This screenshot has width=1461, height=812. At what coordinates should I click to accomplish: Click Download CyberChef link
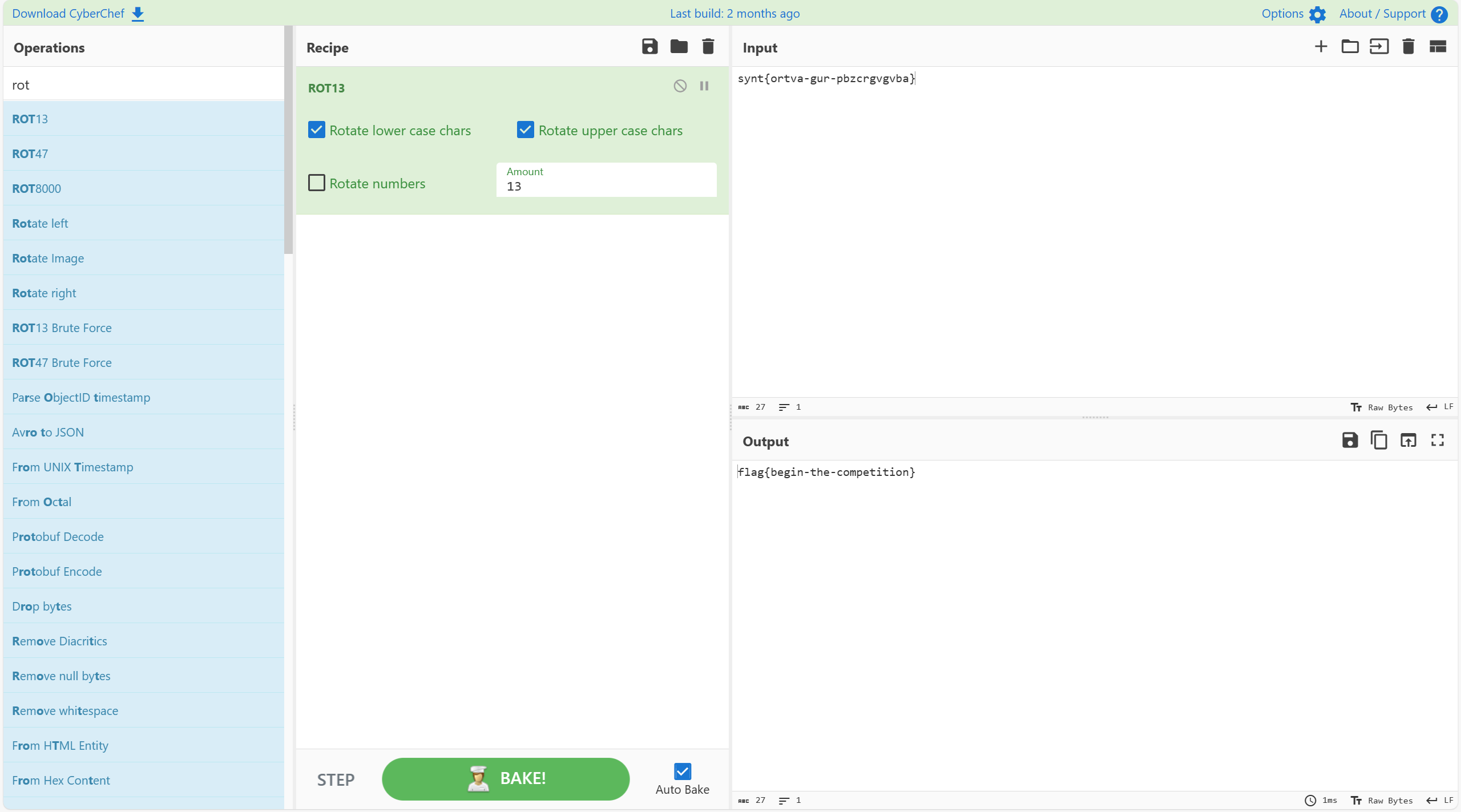[x=68, y=14]
